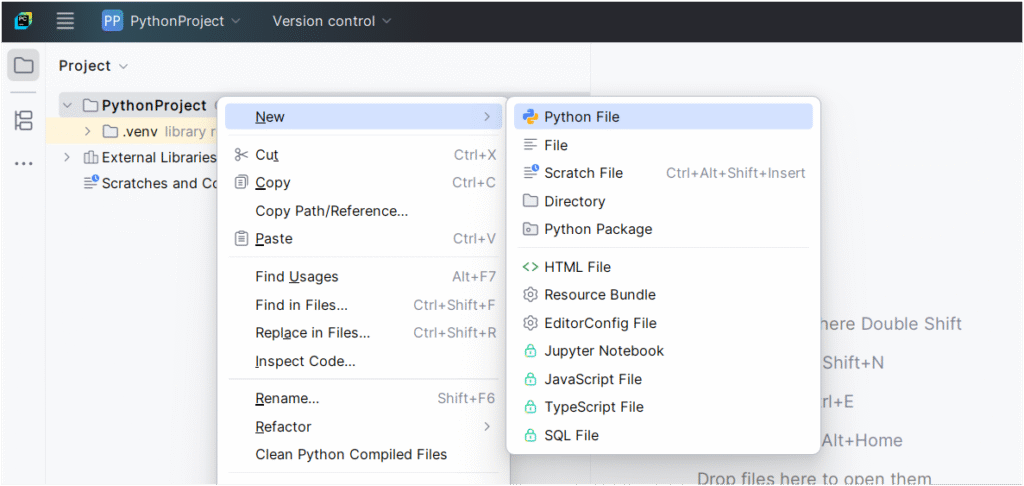Create a new Jupyter Notebook
1024x486 pixels.
[x=664, y=351]
